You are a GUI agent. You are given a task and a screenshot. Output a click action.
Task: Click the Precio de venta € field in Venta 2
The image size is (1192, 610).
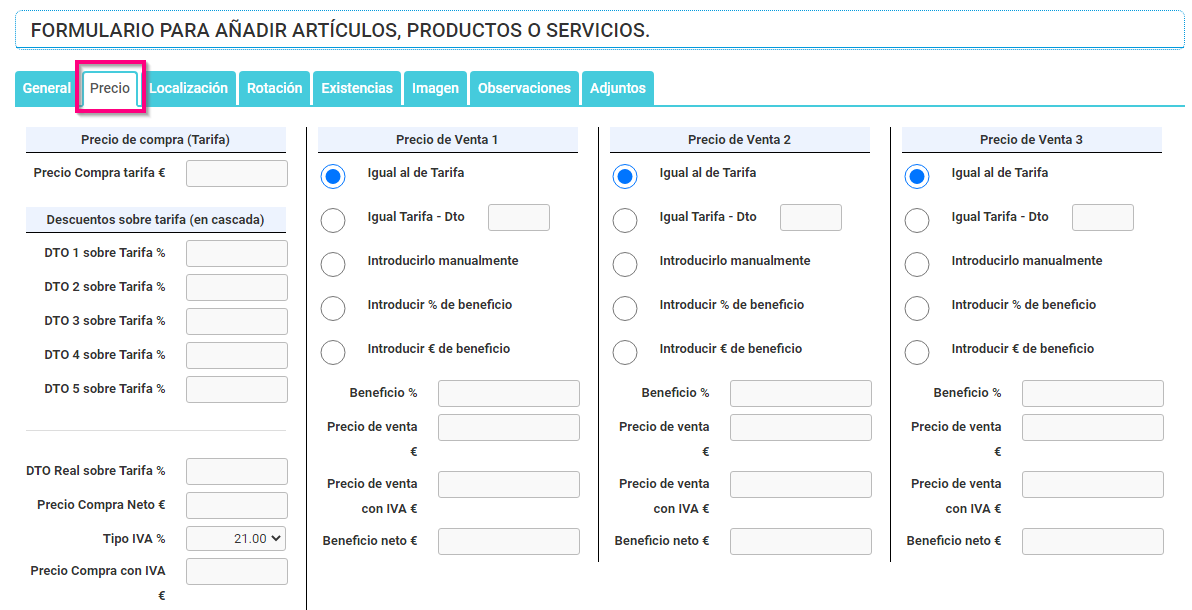pos(800,427)
